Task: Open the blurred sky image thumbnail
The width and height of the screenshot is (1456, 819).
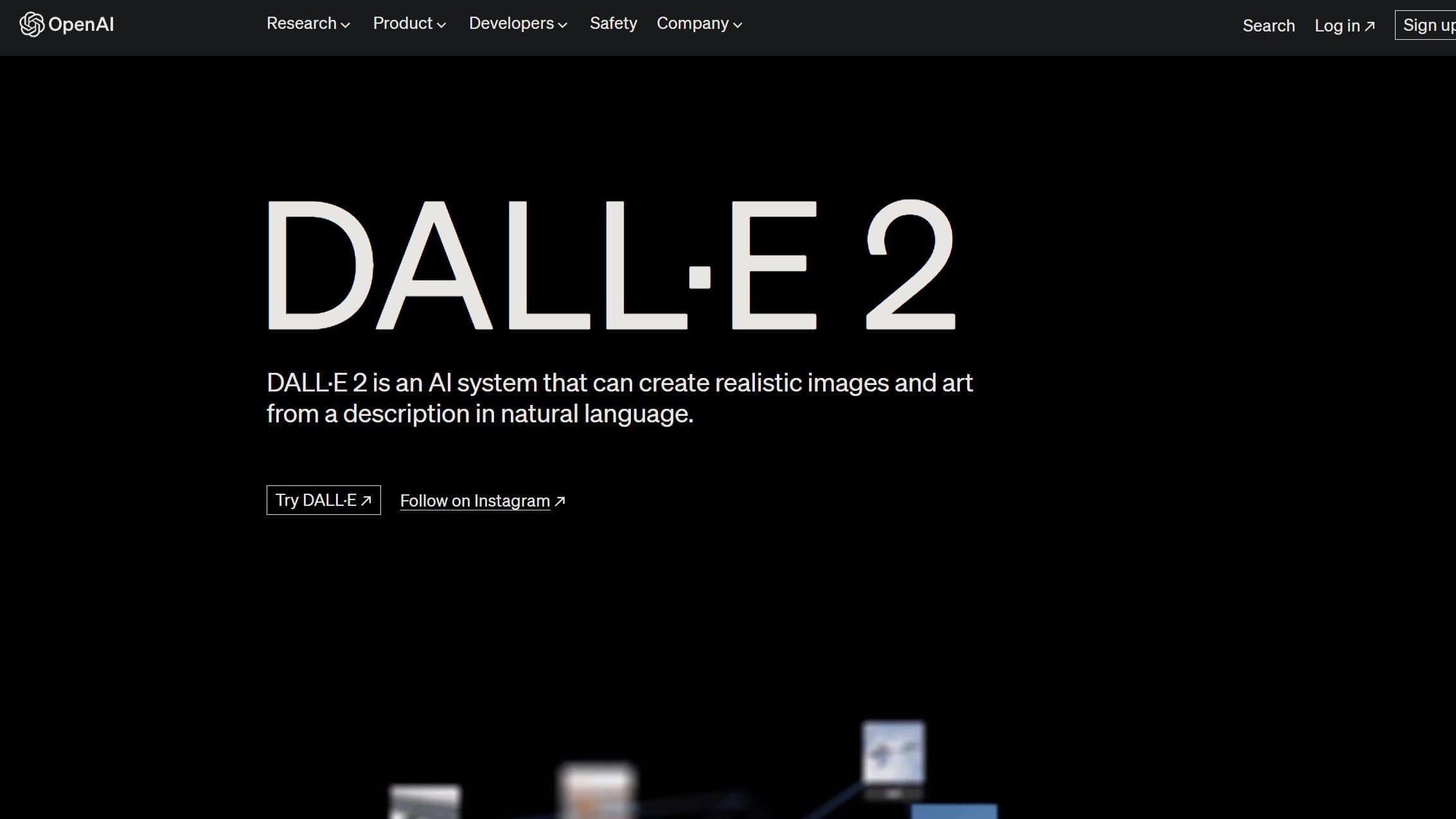Action: click(x=894, y=753)
